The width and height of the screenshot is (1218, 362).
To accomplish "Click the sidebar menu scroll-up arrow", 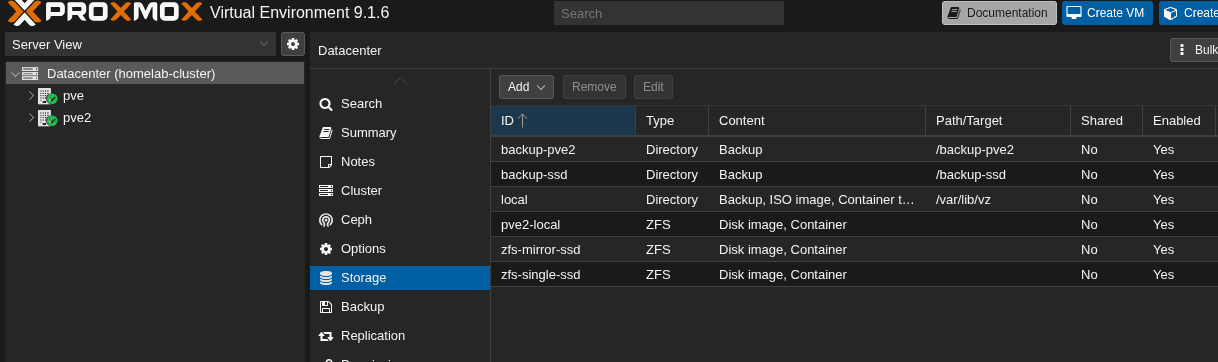I will (x=400, y=80).
